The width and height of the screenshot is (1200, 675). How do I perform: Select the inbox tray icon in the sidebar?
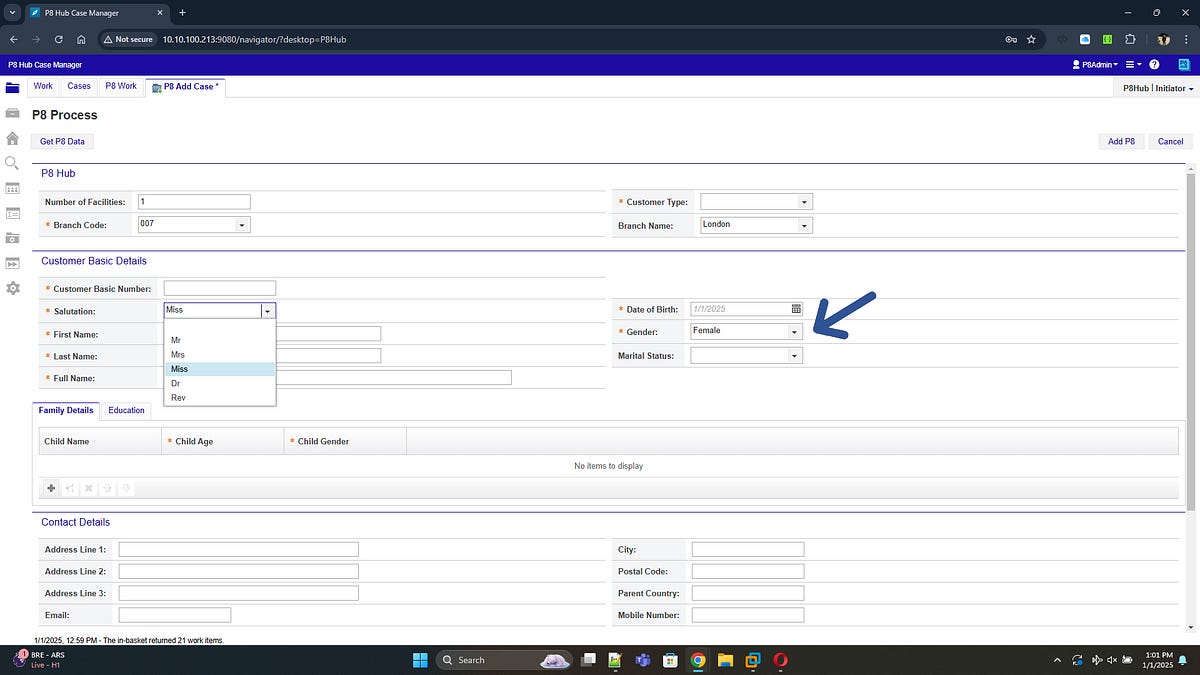click(x=12, y=113)
